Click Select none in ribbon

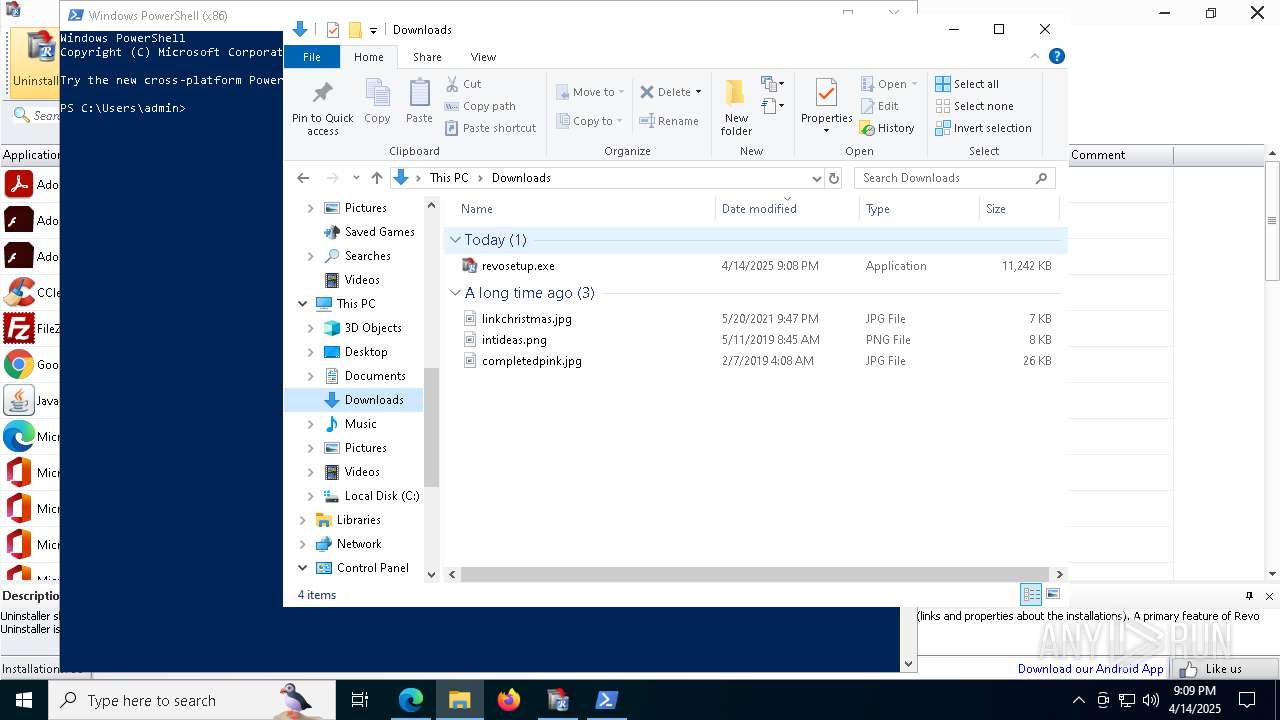(974, 106)
